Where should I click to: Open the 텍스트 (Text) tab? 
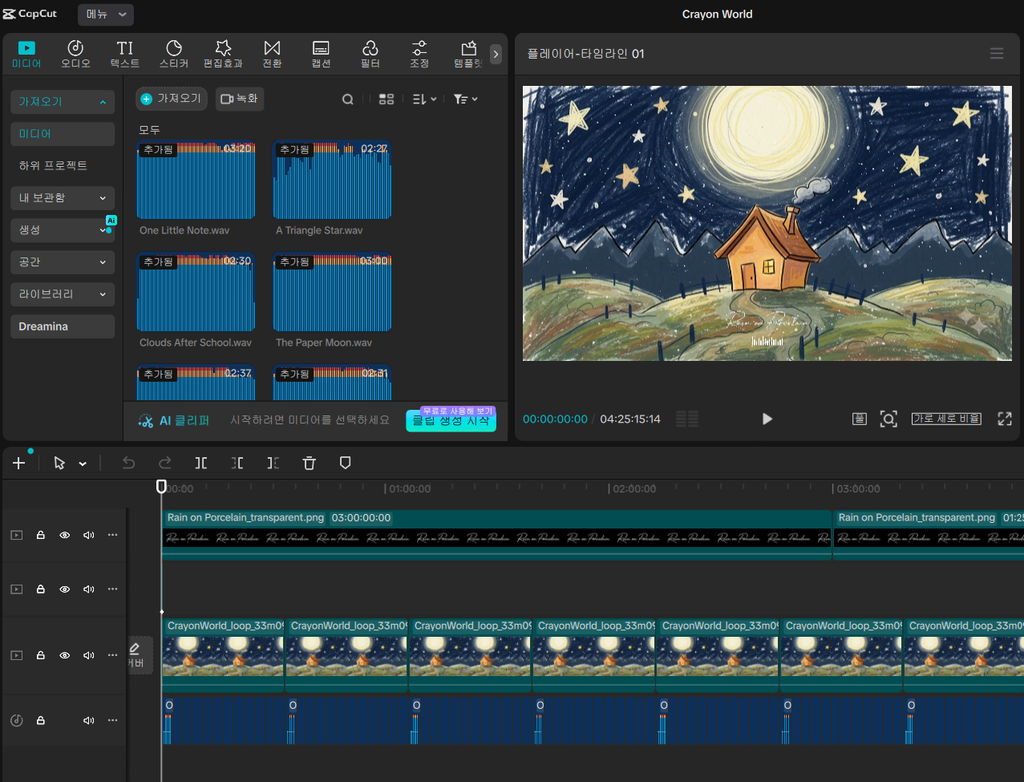125,54
